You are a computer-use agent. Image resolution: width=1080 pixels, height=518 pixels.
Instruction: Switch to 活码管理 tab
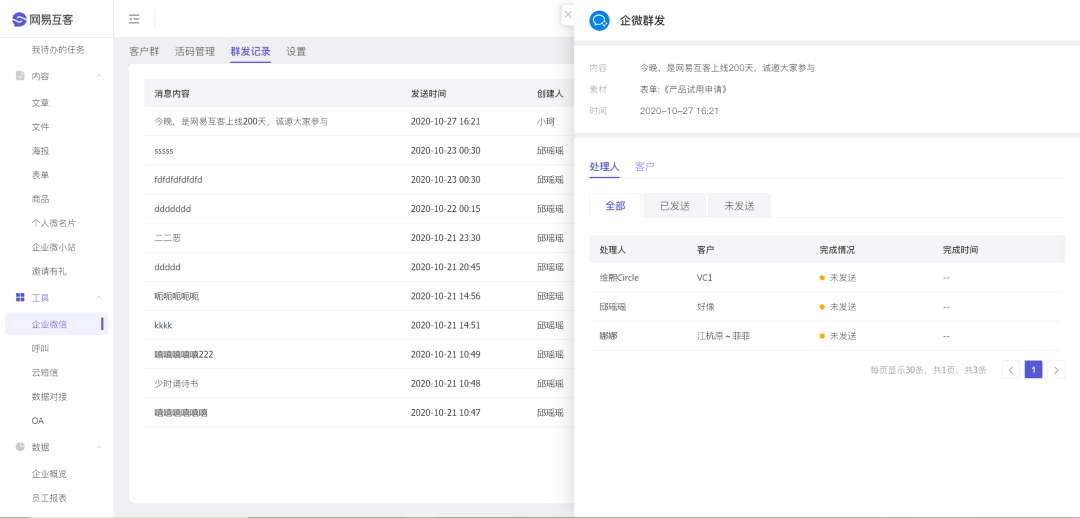(x=195, y=51)
